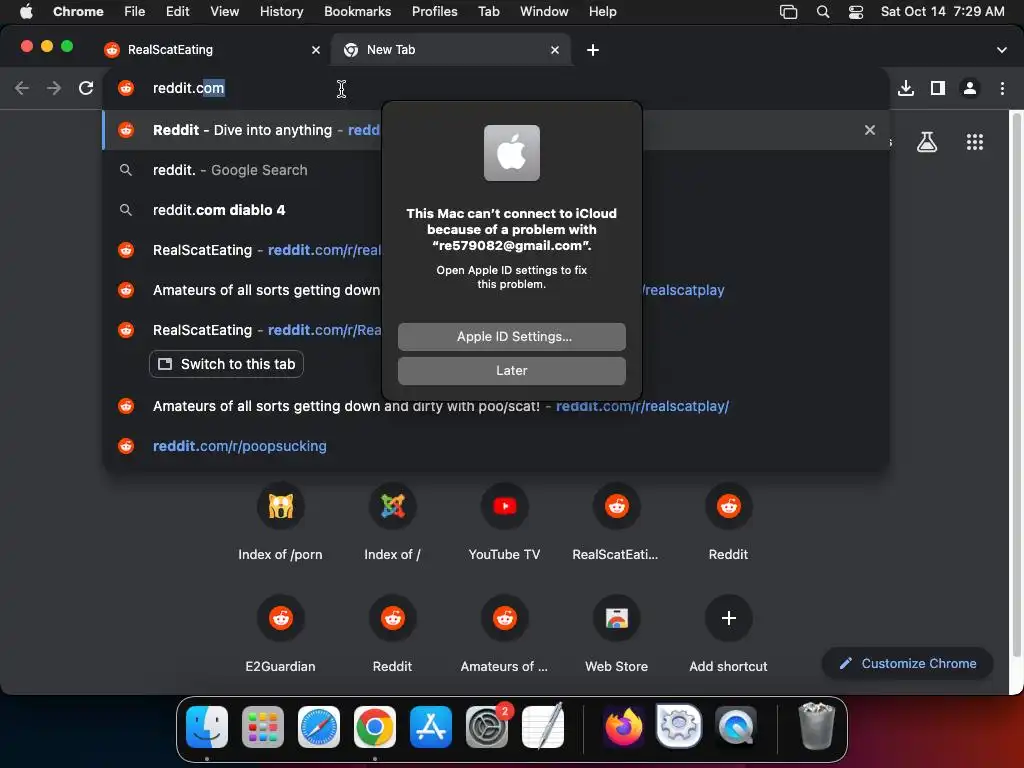Open the Web Store shortcut
Image resolution: width=1024 pixels, height=768 pixels.
tap(616, 635)
